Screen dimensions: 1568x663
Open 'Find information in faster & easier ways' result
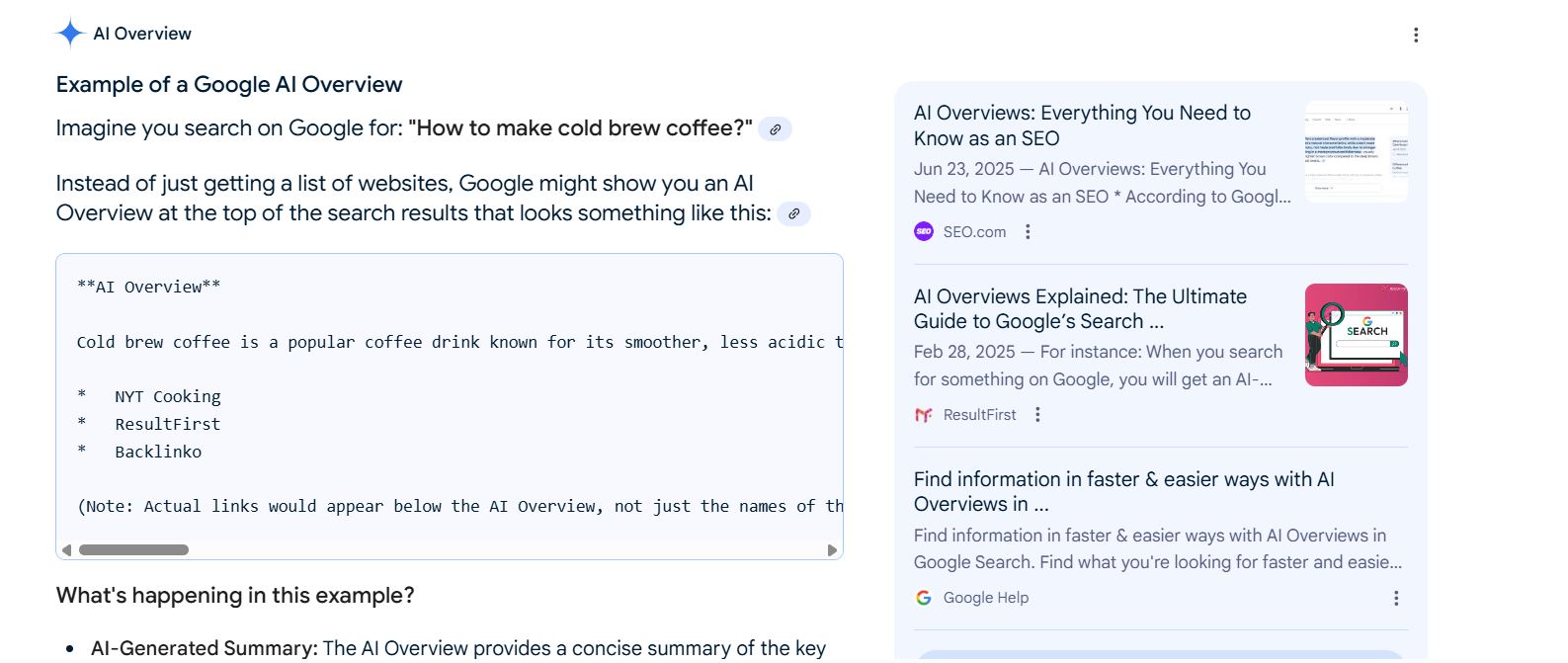click(1123, 491)
